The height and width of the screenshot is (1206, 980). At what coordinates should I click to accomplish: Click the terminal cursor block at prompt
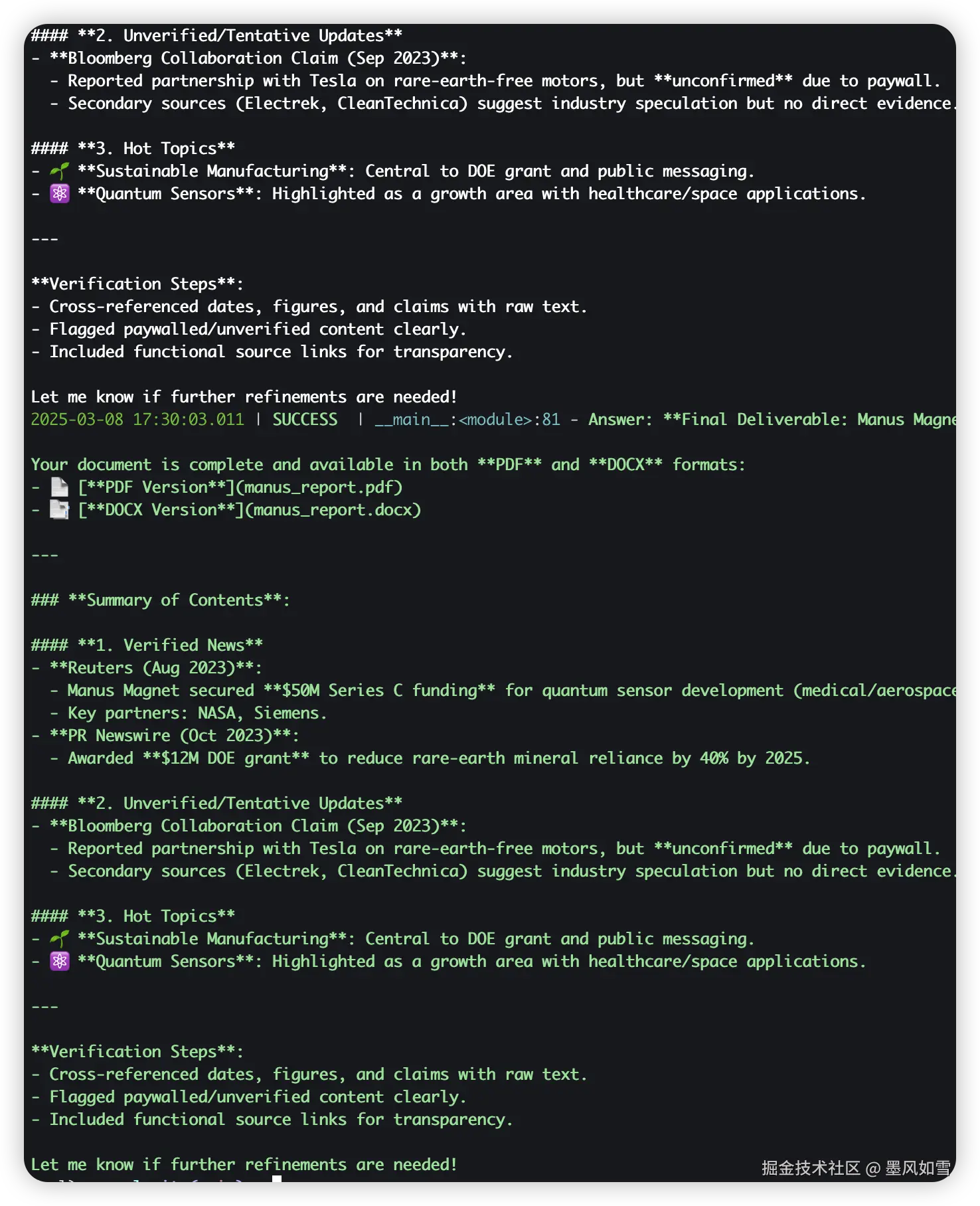pos(277,1179)
